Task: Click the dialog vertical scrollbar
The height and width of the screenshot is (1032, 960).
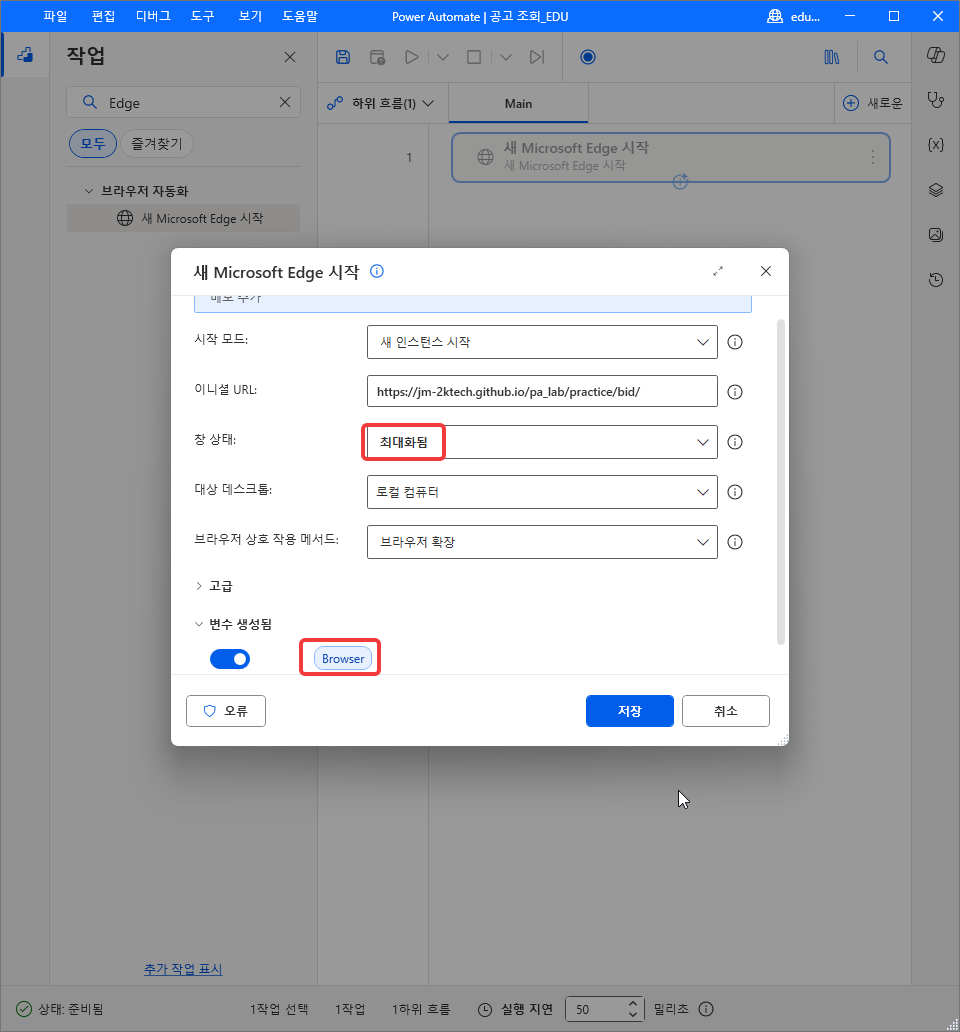Action: click(781, 482)
